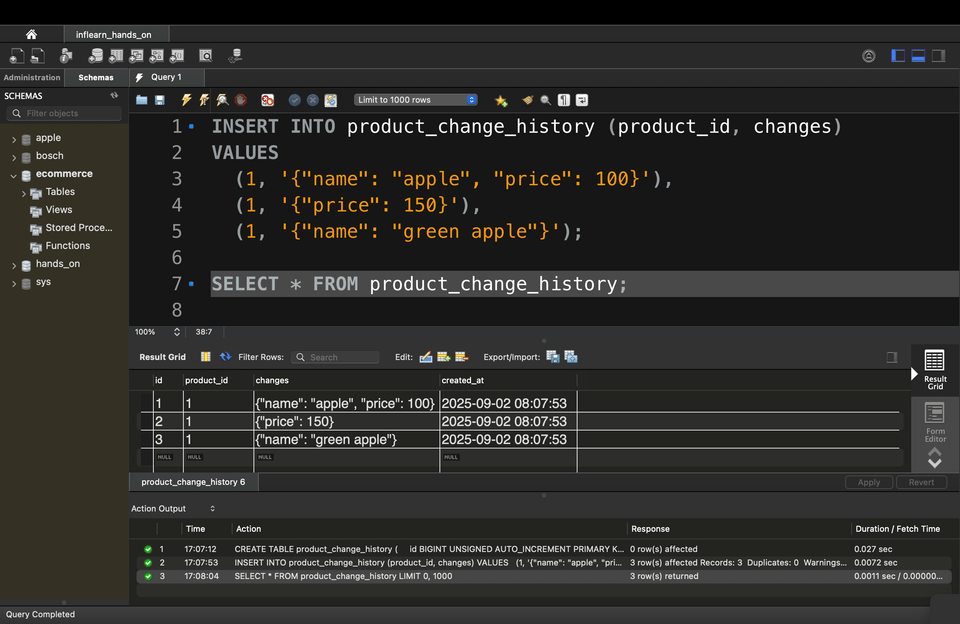960x624 pixels.
Task: Edit the current row with the pencil icon
Action: pyautogui.click(x=426, y=357)
